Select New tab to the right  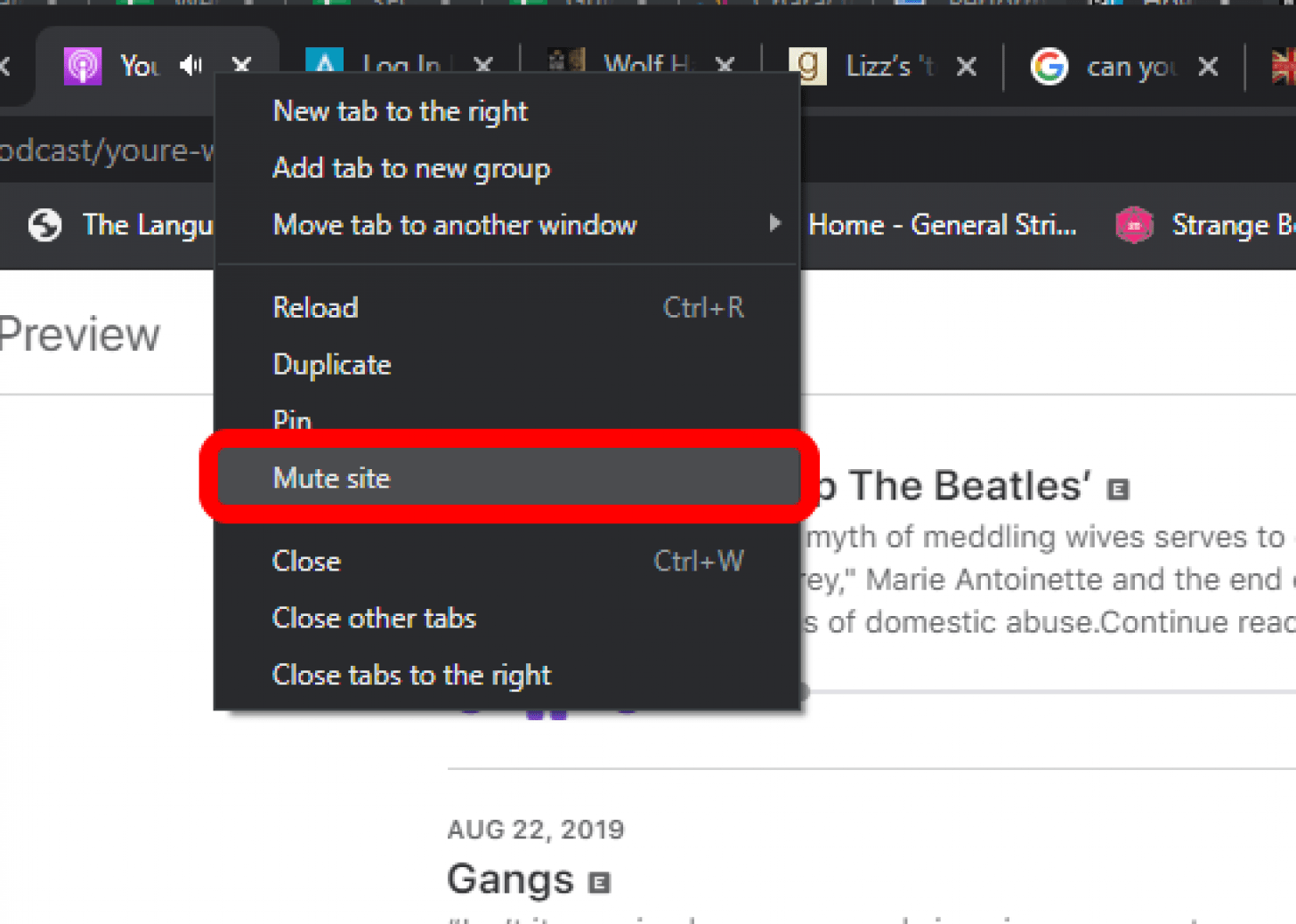point(401,111)
